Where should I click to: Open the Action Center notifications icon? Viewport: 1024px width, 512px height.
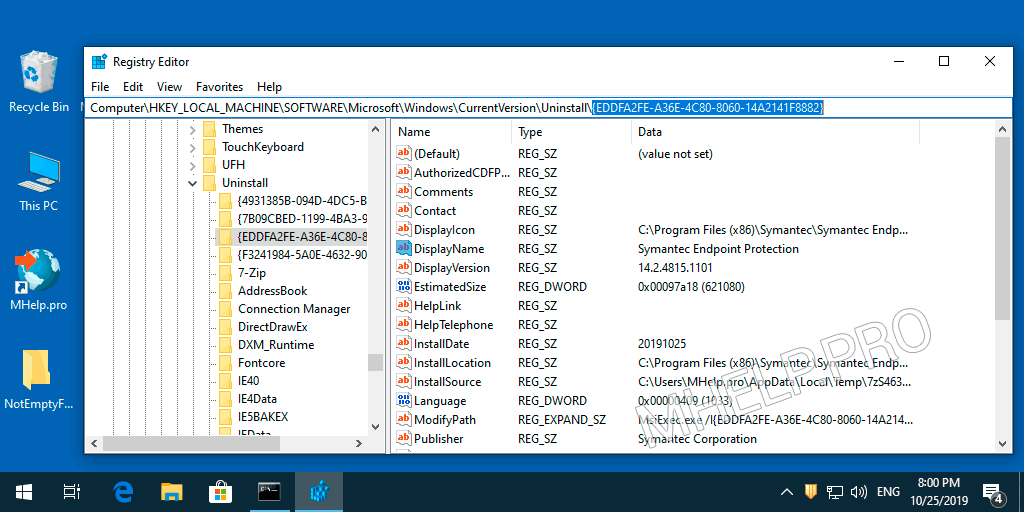993,492
